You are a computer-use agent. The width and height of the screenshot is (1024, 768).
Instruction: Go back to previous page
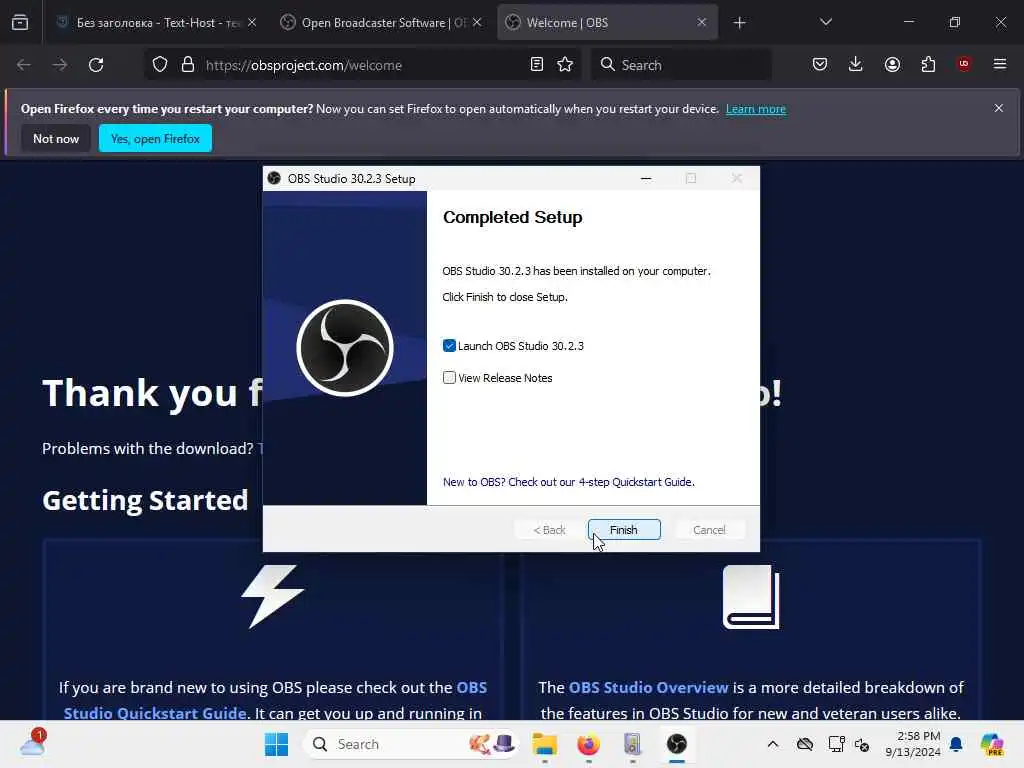point(24,65)
